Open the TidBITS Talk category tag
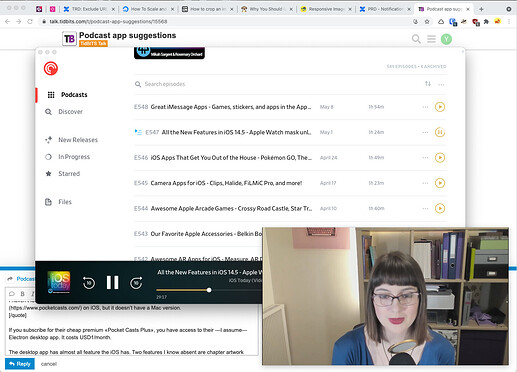Viewport: 517px width, 372px height. point(93,44)
